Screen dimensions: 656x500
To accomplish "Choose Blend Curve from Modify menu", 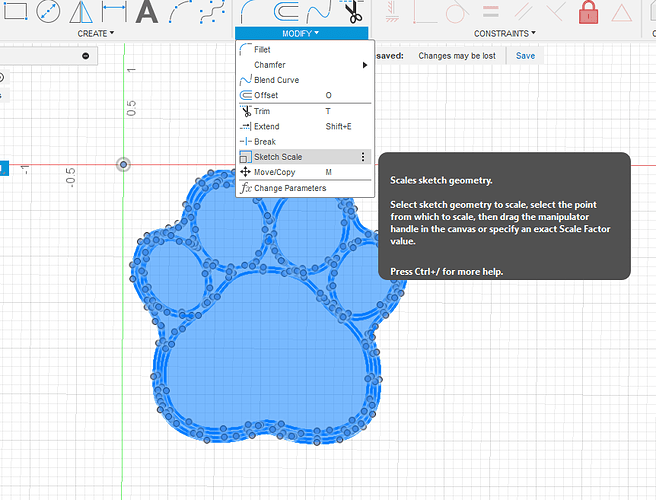I will tap(305, 80).
